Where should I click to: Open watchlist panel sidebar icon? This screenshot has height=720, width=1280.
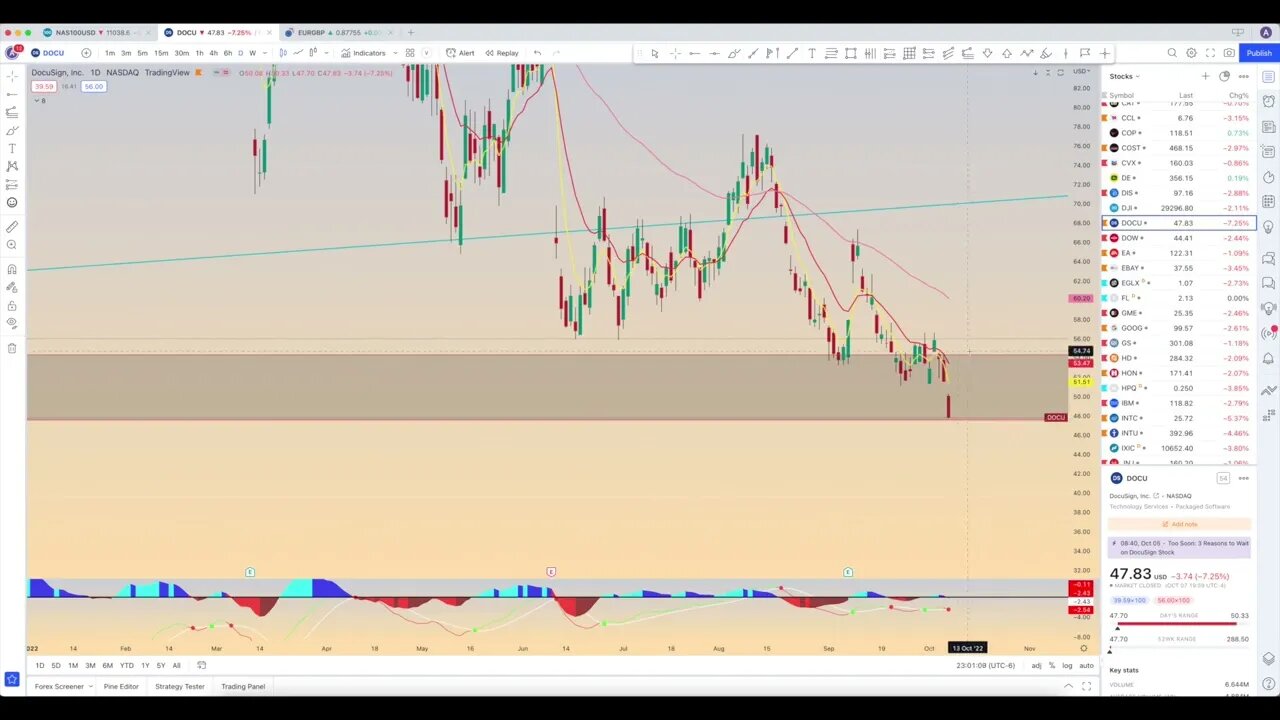(1268, 76)
